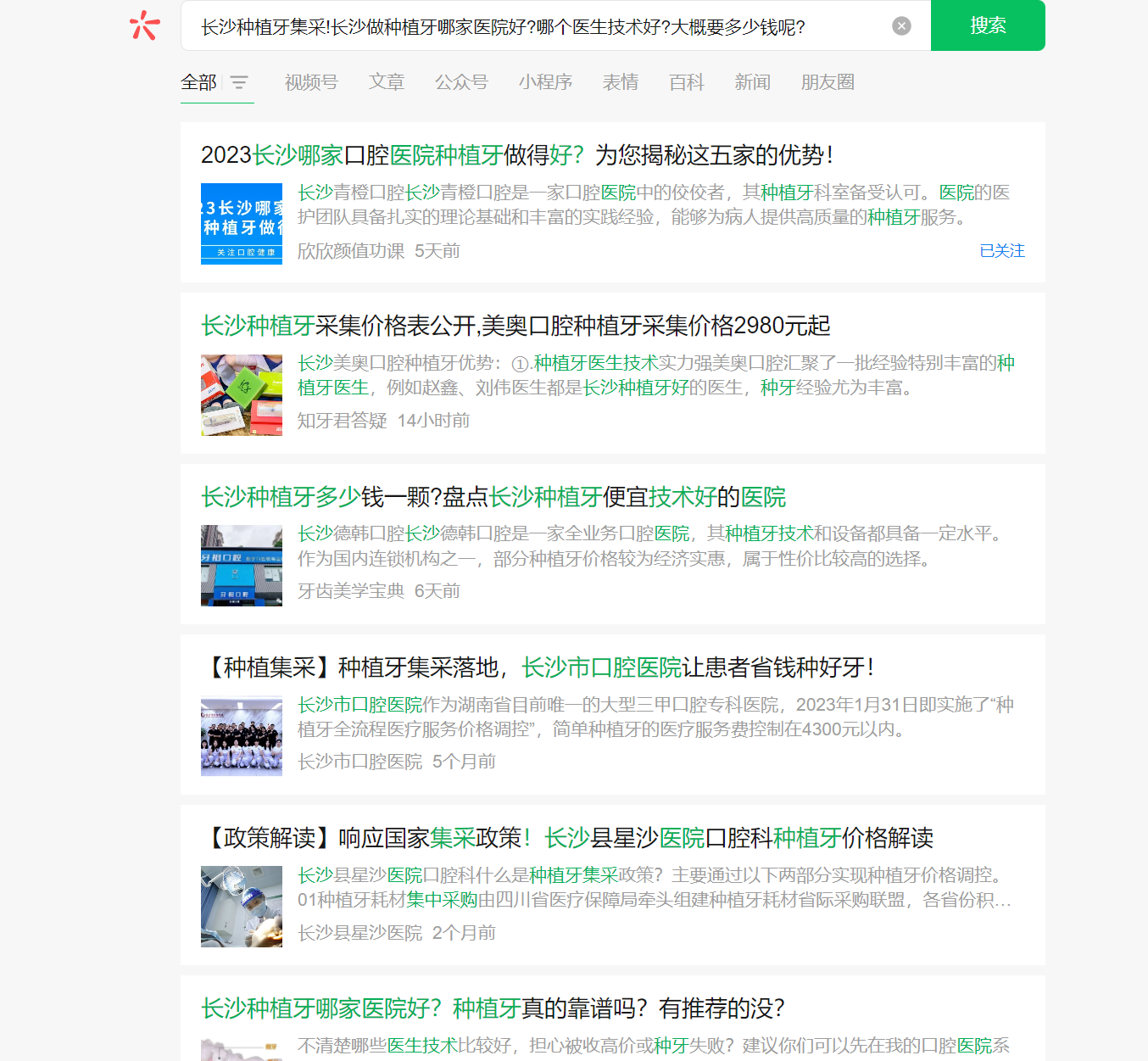
Task: Click snippet mentioning 4300元以内
Action: click(x=655, y=717)
